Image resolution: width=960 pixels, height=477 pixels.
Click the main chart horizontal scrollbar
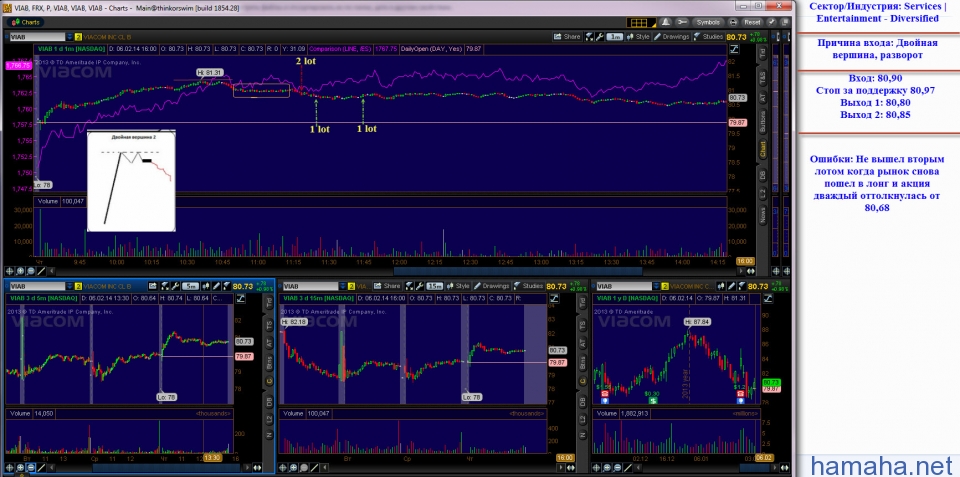(x=517, y=271)
